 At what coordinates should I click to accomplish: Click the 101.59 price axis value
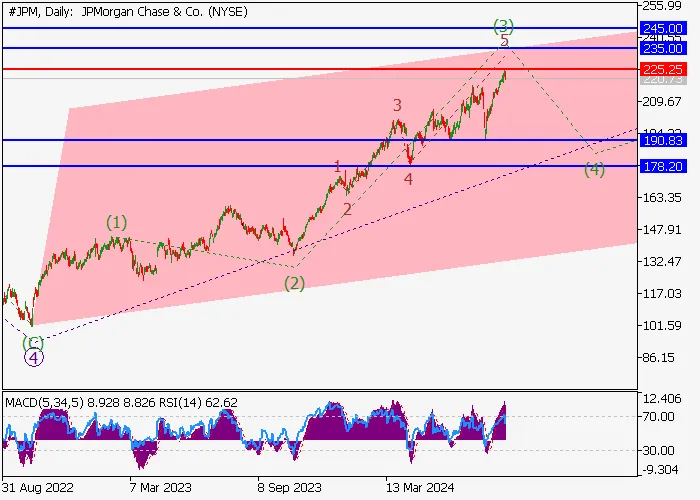(x=662, y=325)
